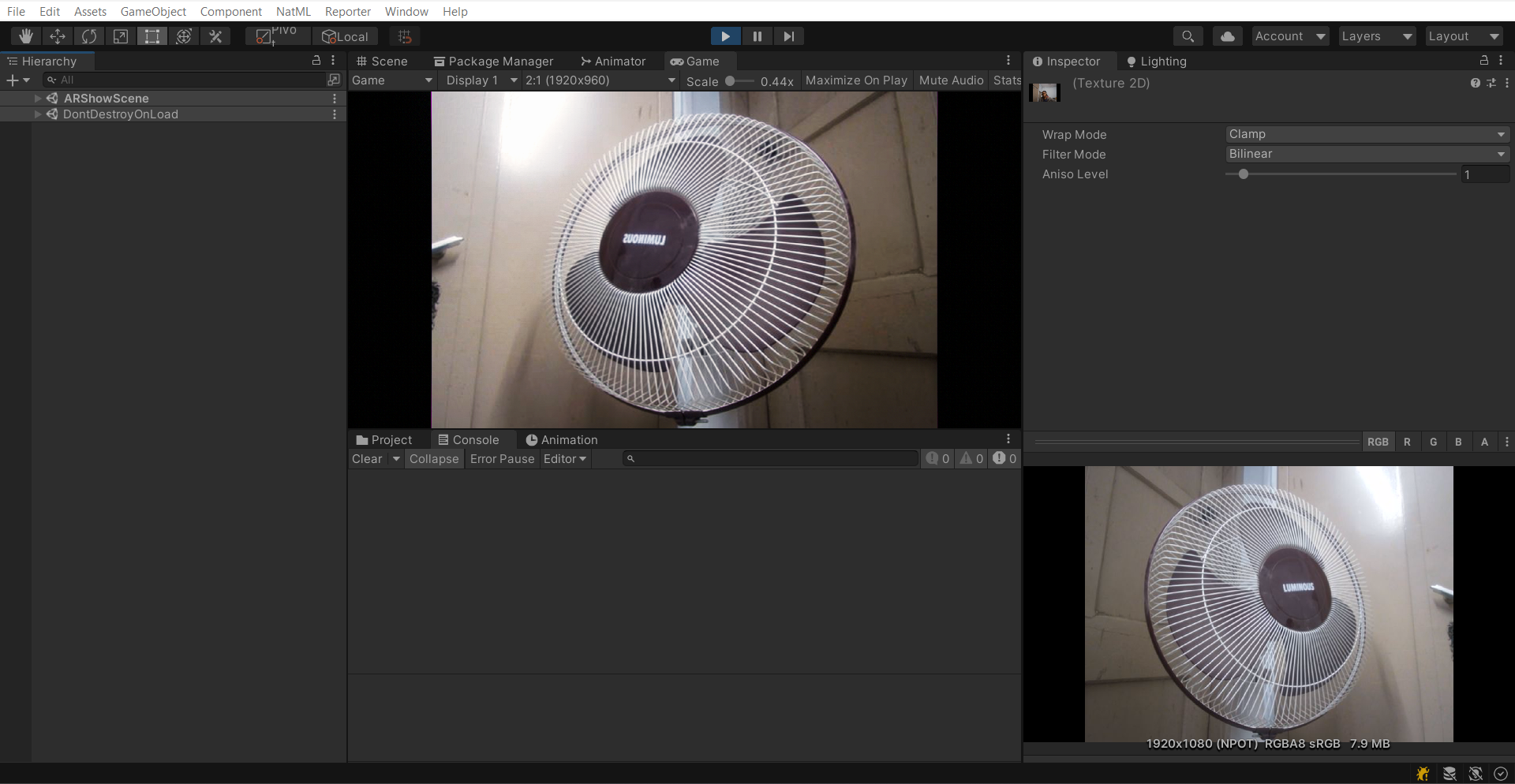The width and height of the screenshot is (1515, 784).
Task: Click the Maximize On Play button
Action: tap(855, 80)
